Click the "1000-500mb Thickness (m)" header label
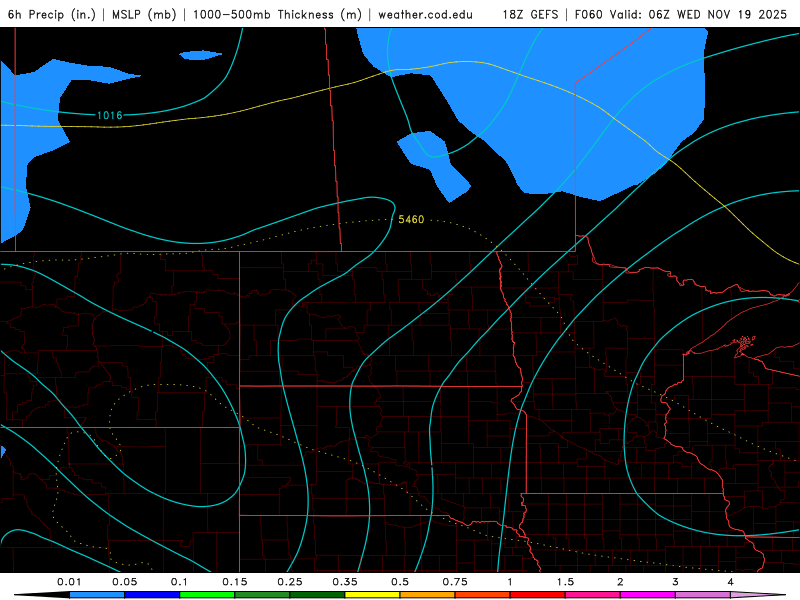Image resolution: width=800 pixels, height=600 pixels. (x=277, y=14)
